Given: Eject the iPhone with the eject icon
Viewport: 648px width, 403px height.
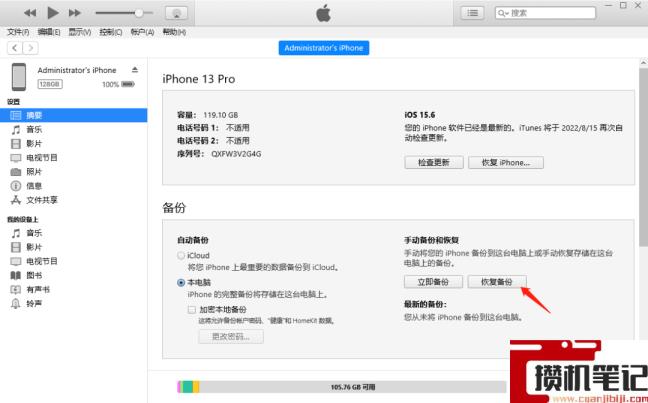Looking at the screenshot, I should click(x=135, y=70).
